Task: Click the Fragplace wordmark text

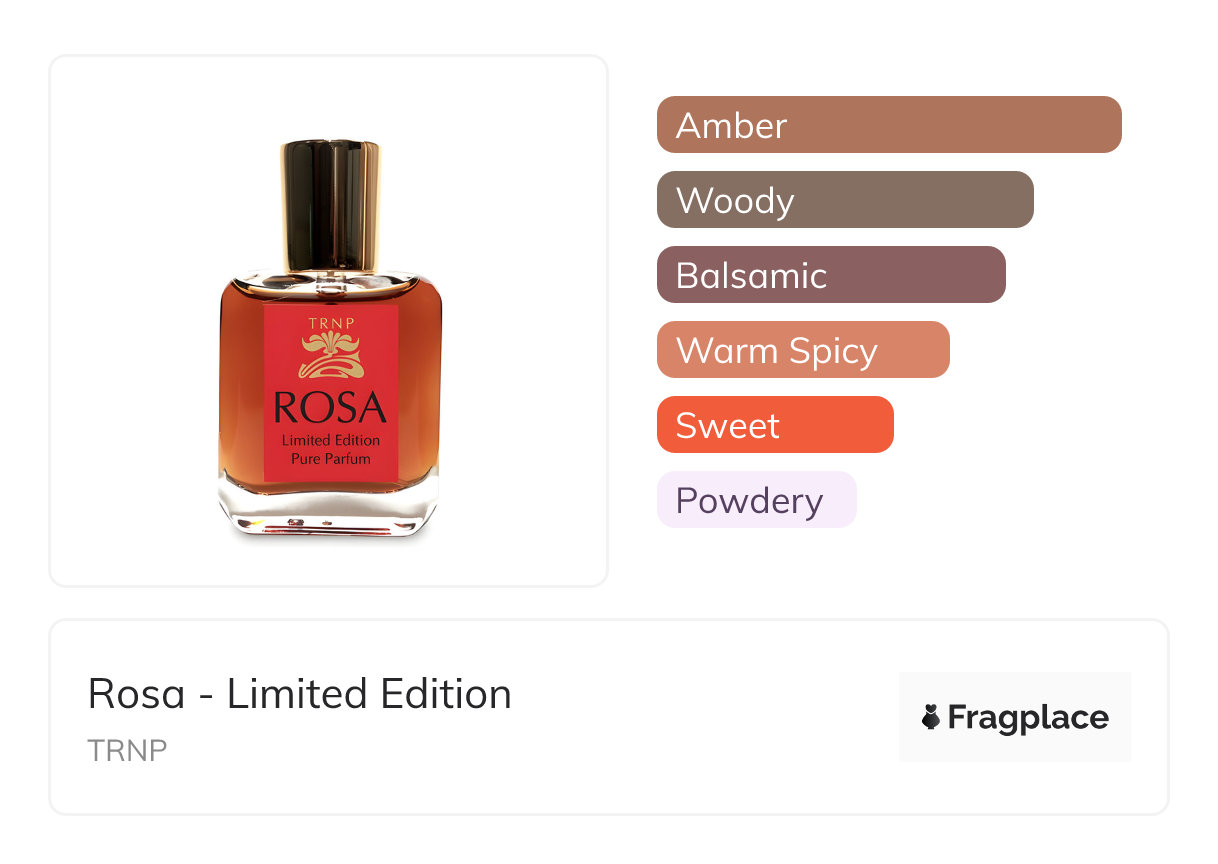Action: (1028, 717)
